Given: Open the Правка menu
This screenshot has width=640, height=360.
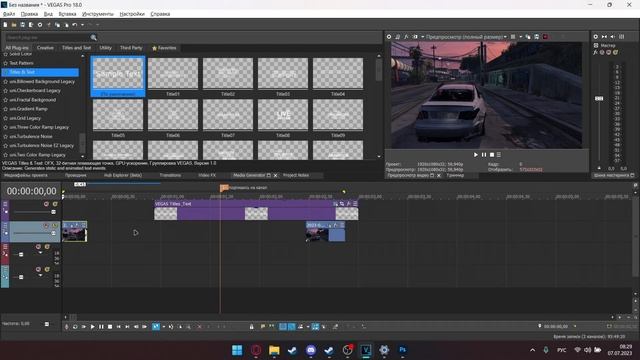Looking at the screenshot, I should [29, 14].
